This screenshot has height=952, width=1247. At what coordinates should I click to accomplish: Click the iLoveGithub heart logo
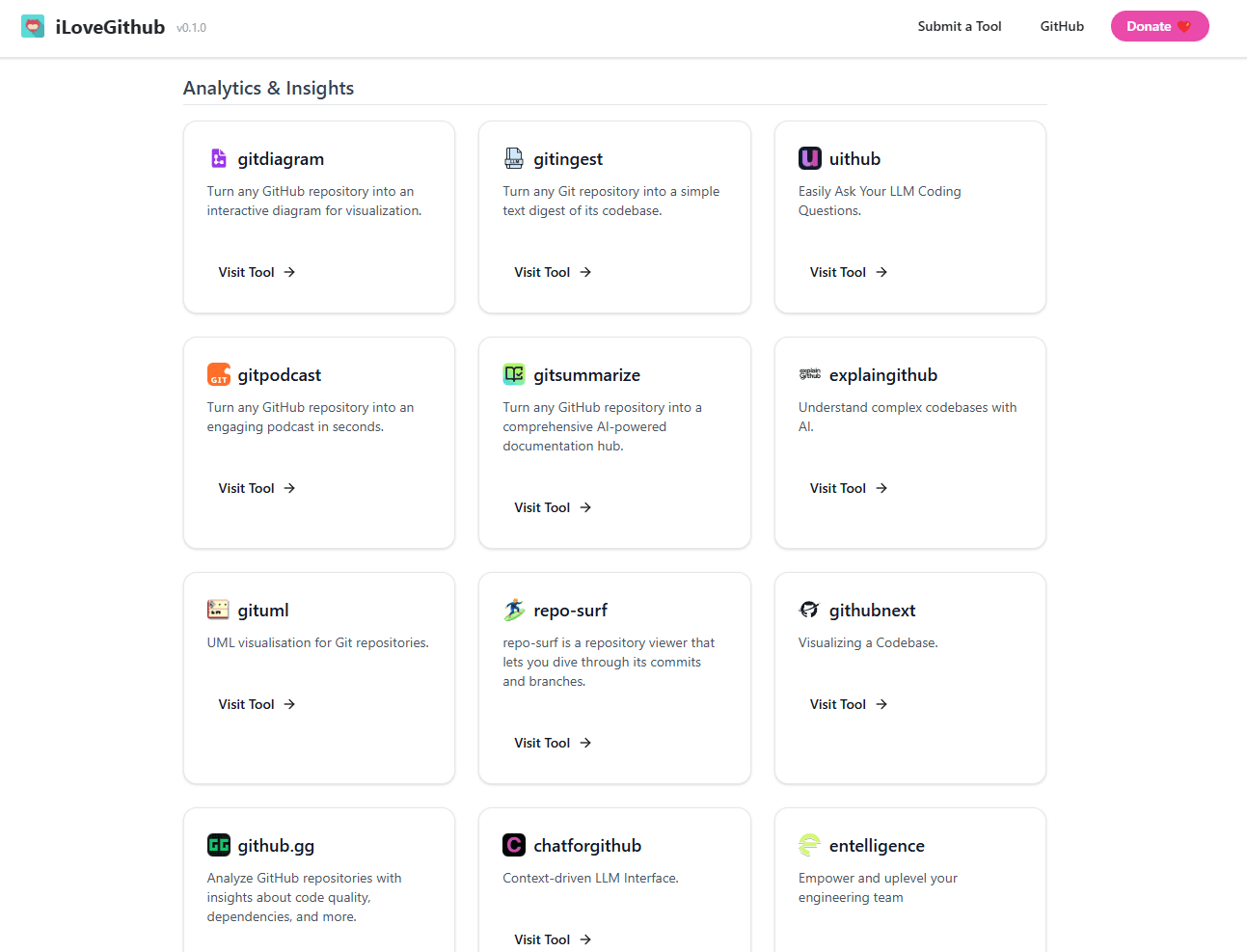[33, 26]
